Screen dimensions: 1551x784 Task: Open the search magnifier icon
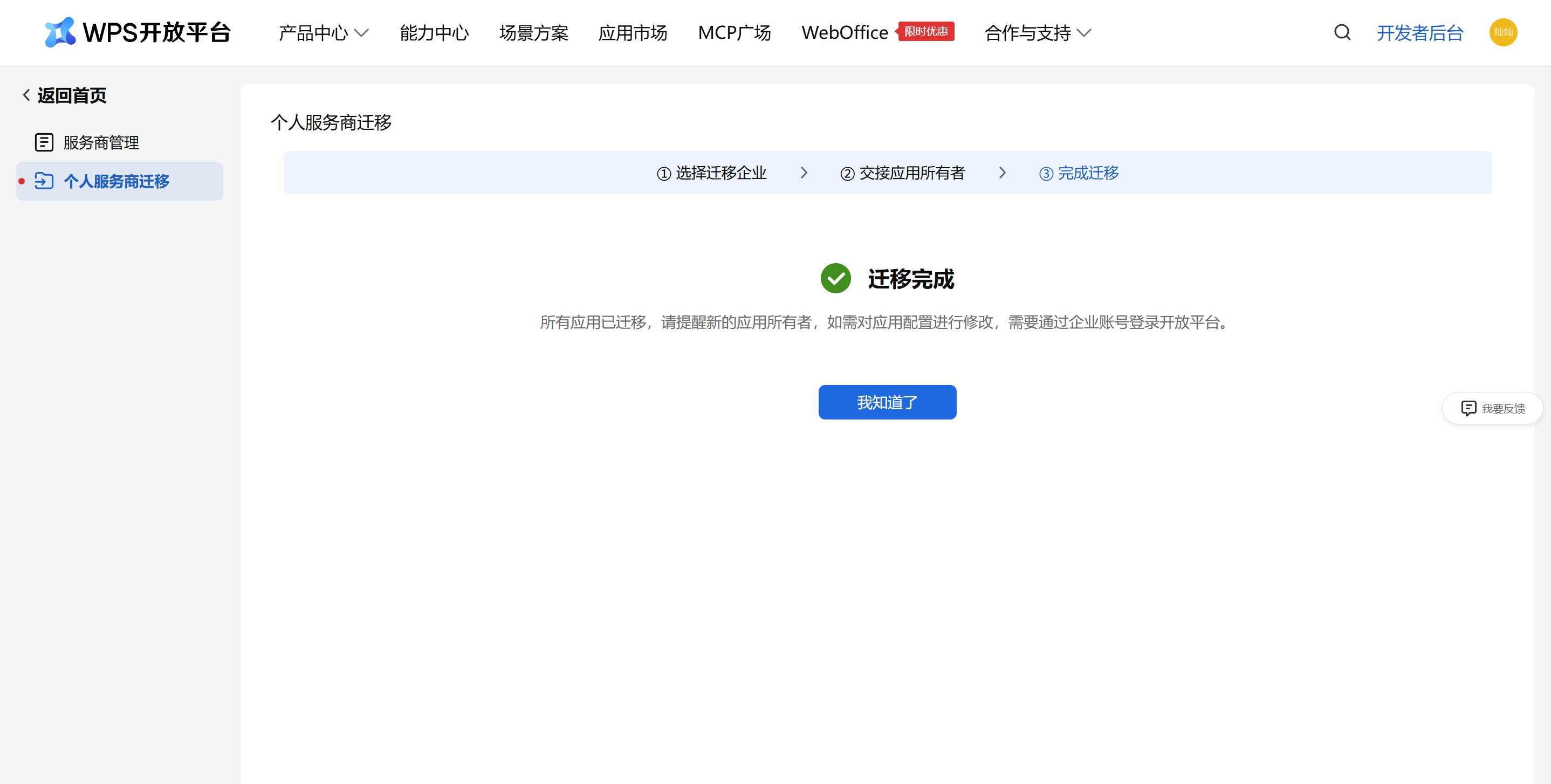(x=1342, y=32)
